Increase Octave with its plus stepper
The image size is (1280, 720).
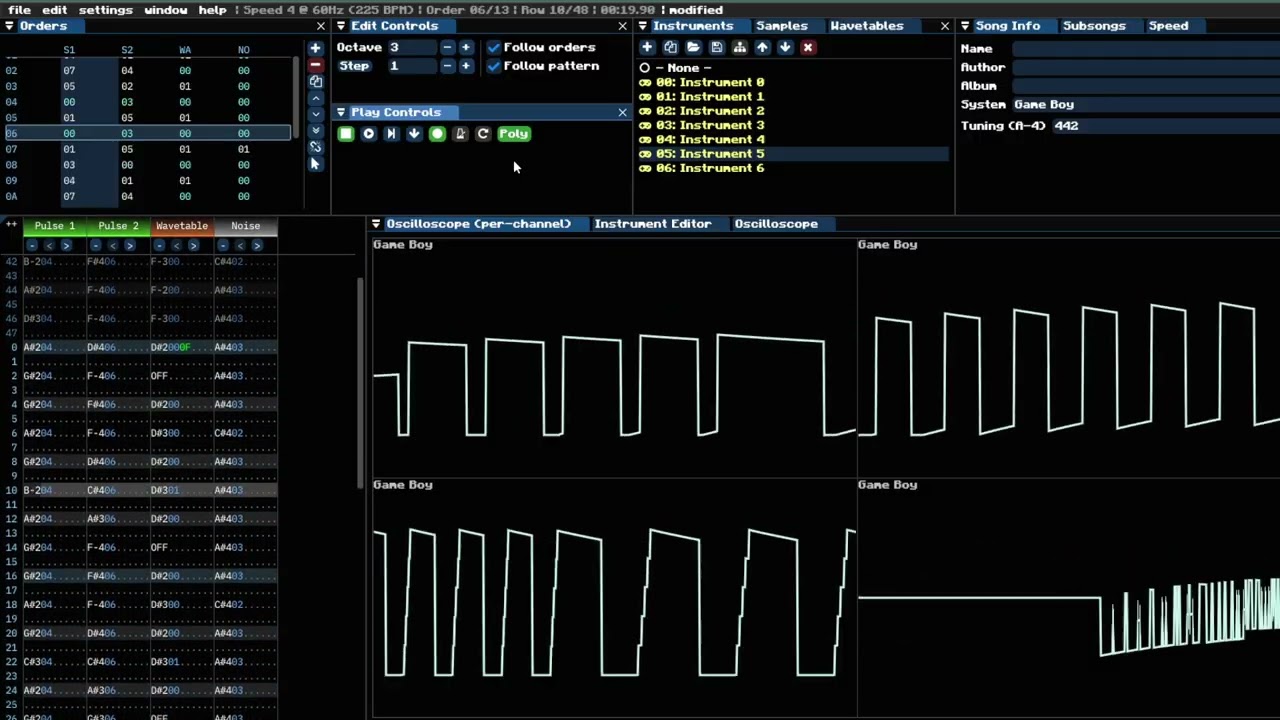click(465, 48)
